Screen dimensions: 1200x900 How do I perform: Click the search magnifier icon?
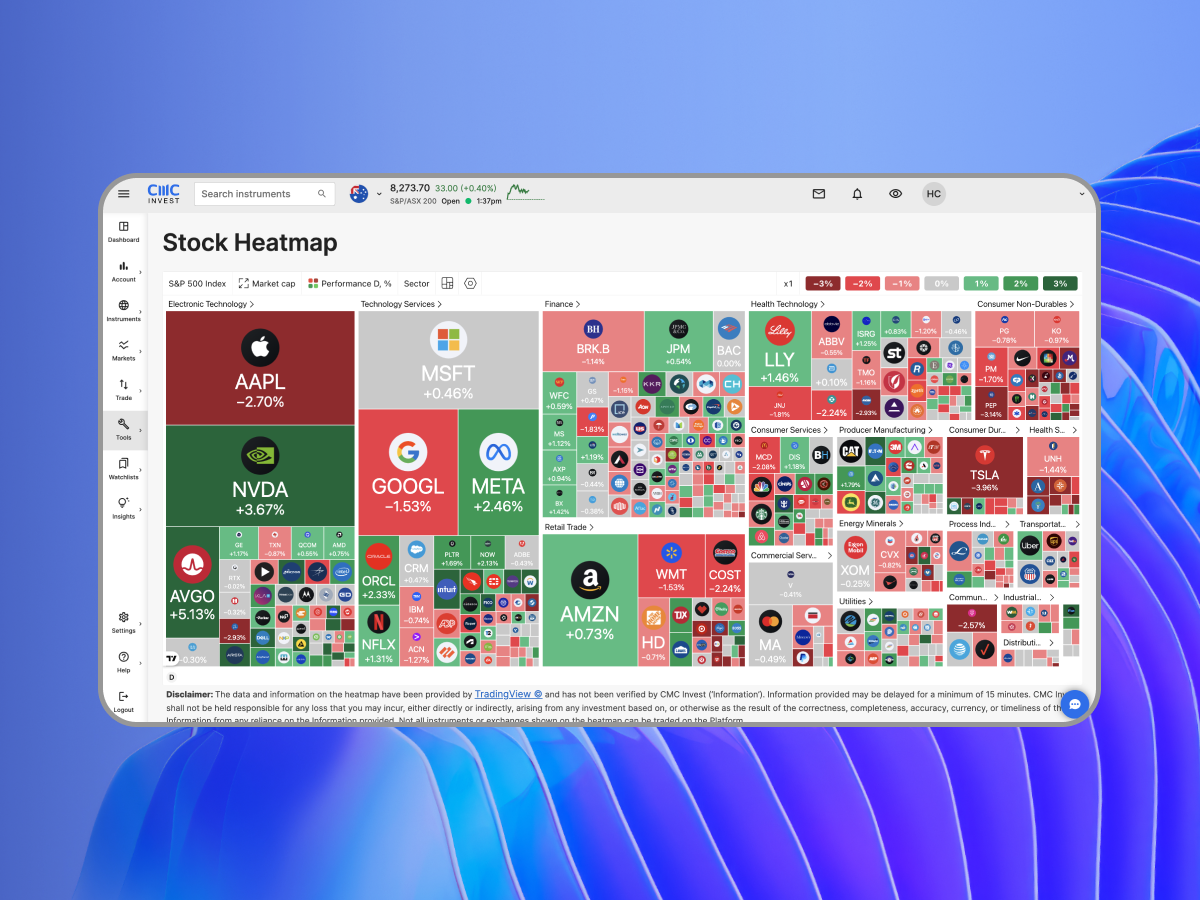click(322, 194)
